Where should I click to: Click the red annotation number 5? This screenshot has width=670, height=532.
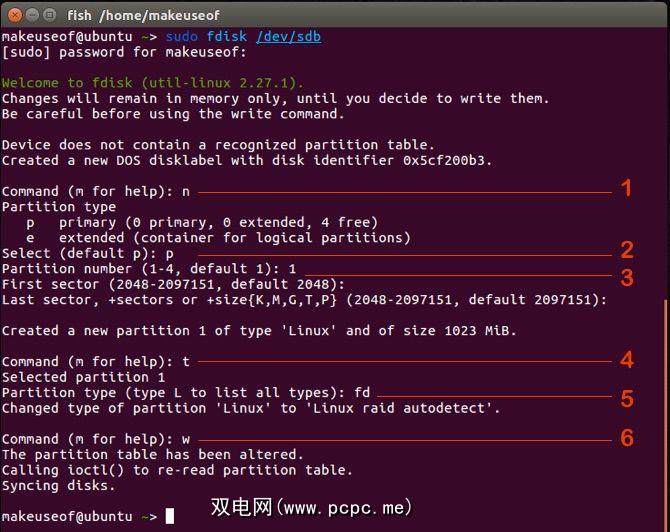[x=627, y=398]
